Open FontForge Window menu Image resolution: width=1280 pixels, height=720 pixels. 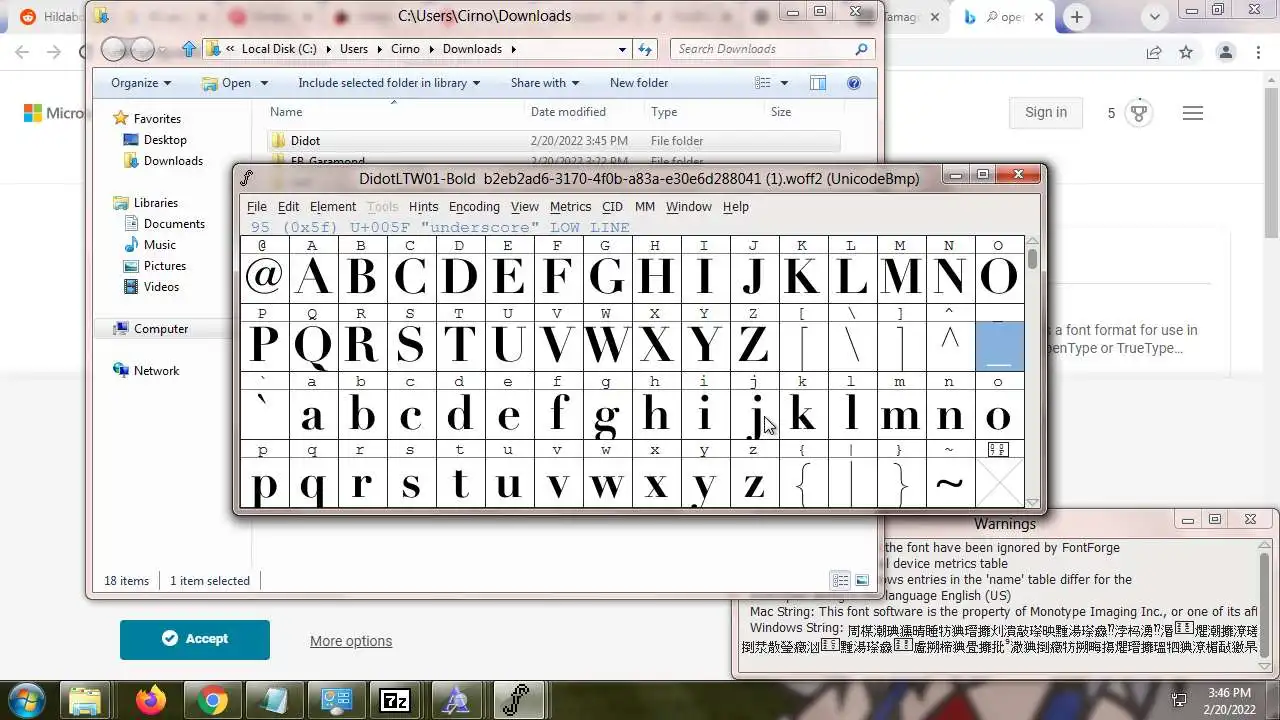click(689, 207)
